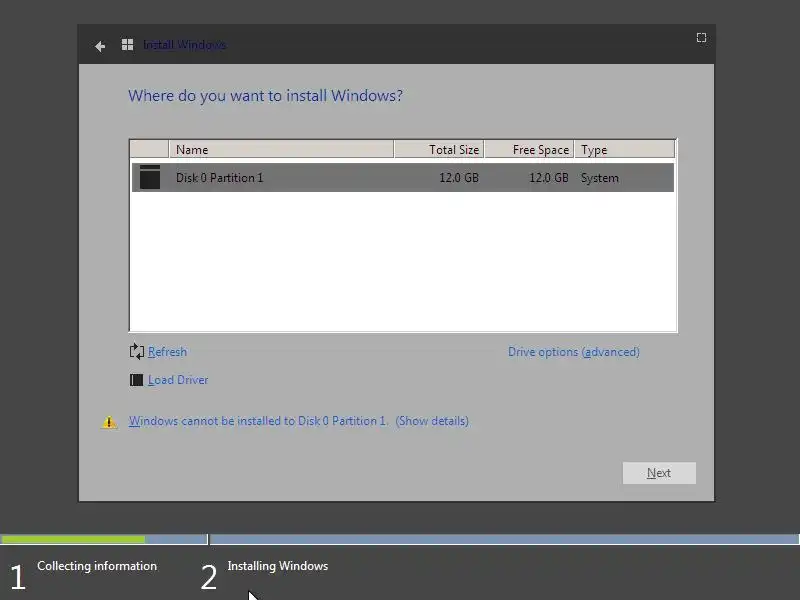Go back using the arrow icon
Image resolution: width=800 pixels, height=600 pixels.
[100, 46]
